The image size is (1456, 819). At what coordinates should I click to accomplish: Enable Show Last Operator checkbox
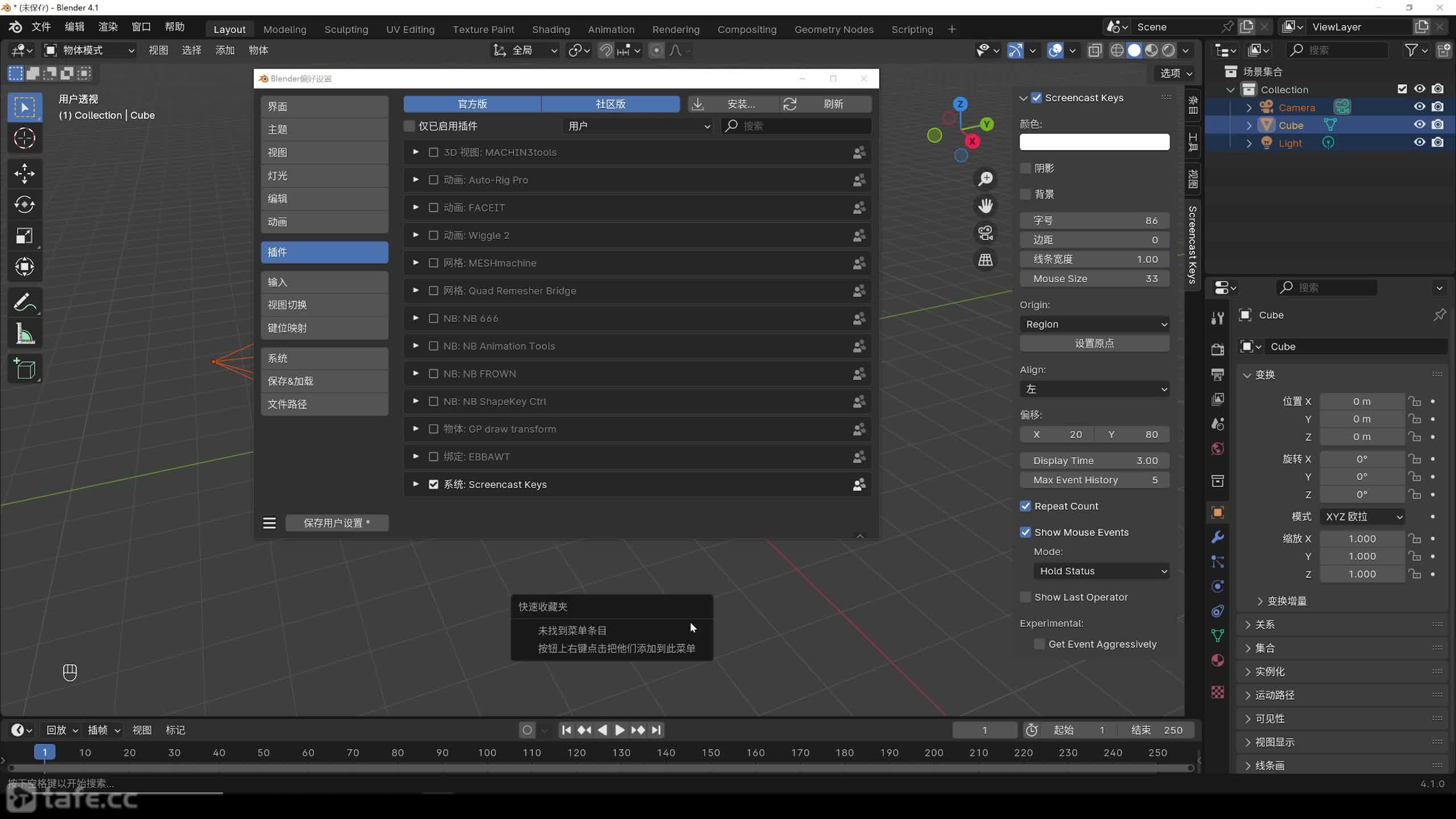click(x=1025, y=597)
